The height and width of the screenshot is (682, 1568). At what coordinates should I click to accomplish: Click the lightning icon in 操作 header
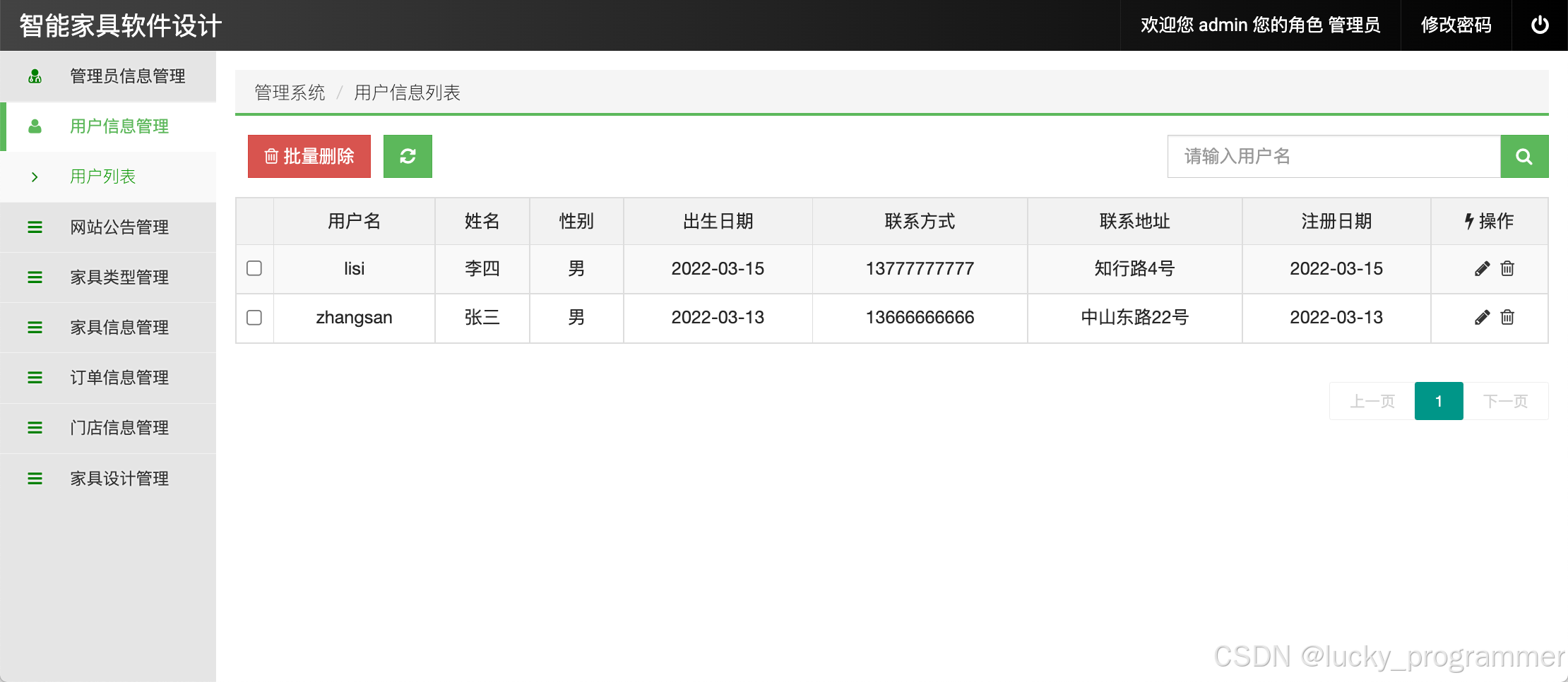1469,221
